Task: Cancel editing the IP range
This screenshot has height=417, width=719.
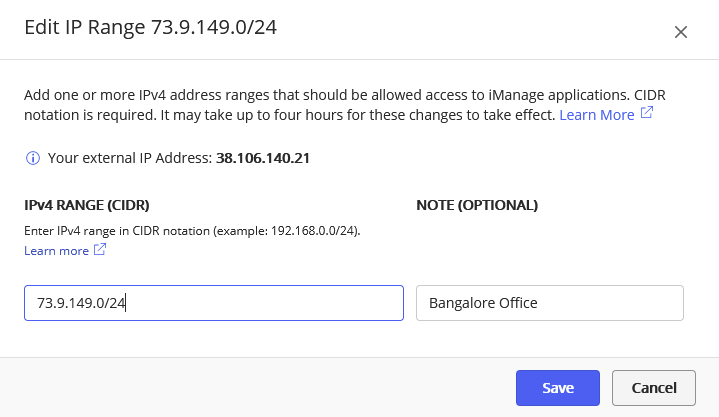Action: pyautogui.click(x=653, y=387)
